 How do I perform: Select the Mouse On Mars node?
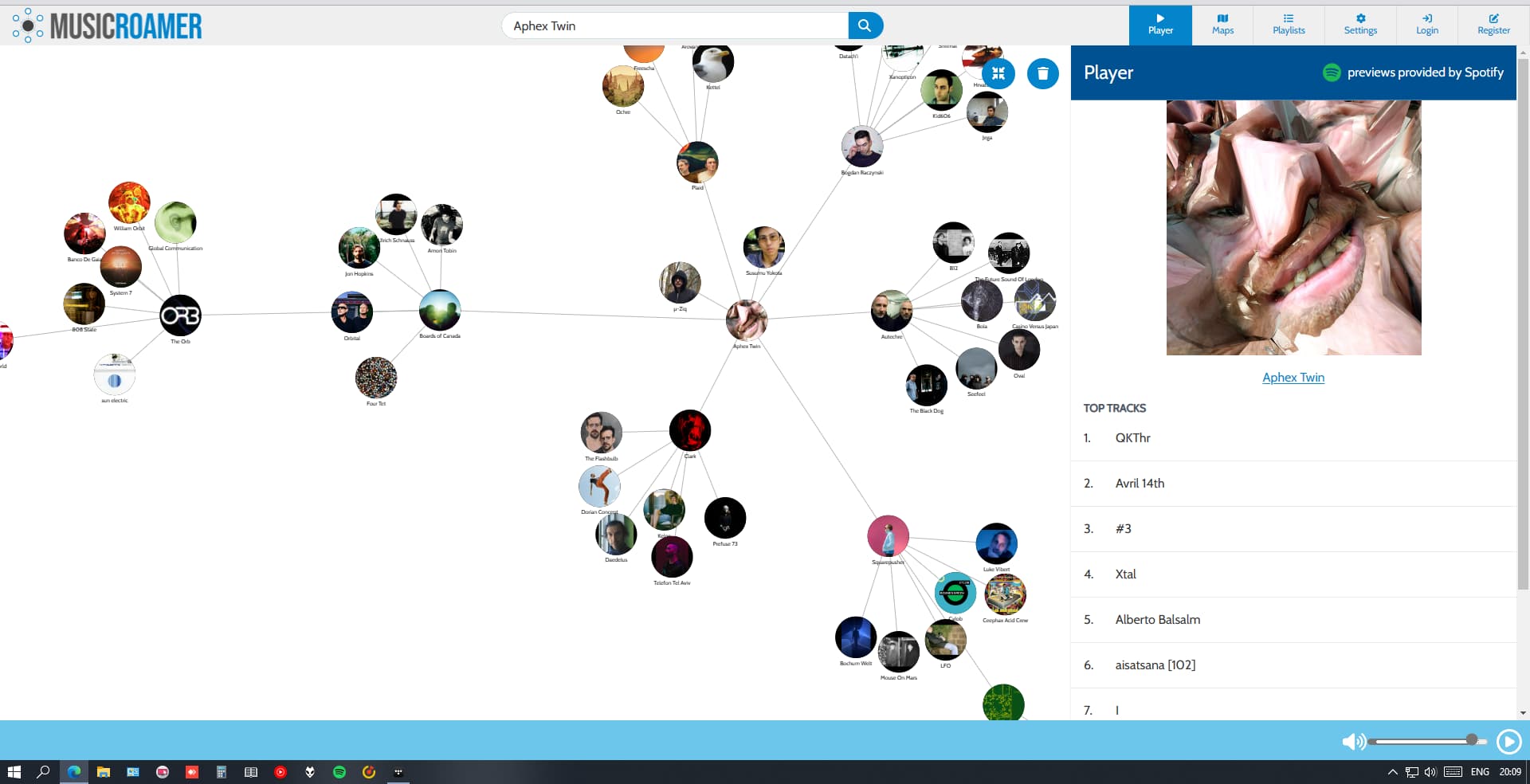(x=899, y=652)
